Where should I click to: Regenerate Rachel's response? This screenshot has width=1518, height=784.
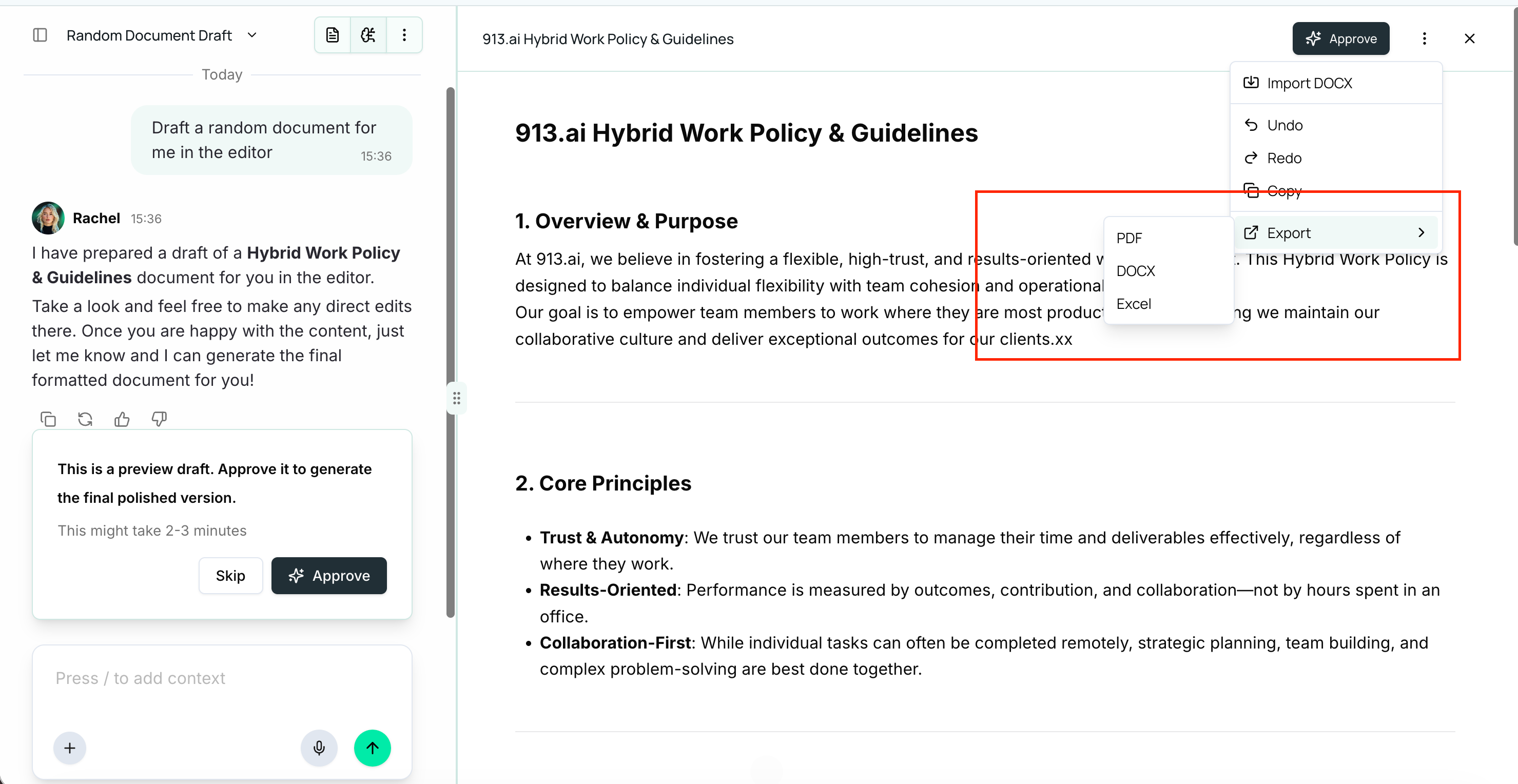(86, 419)
